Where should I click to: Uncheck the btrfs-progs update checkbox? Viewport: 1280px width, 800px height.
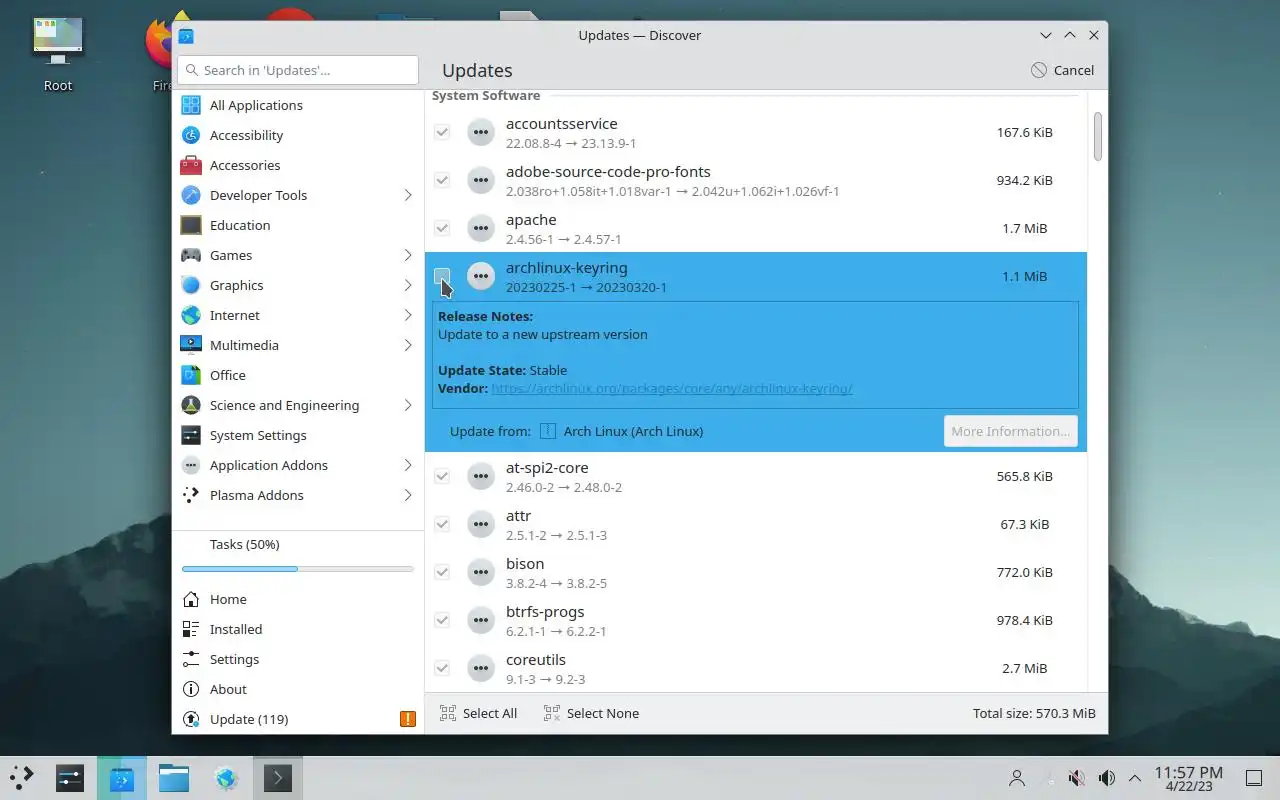click(442, 620)
